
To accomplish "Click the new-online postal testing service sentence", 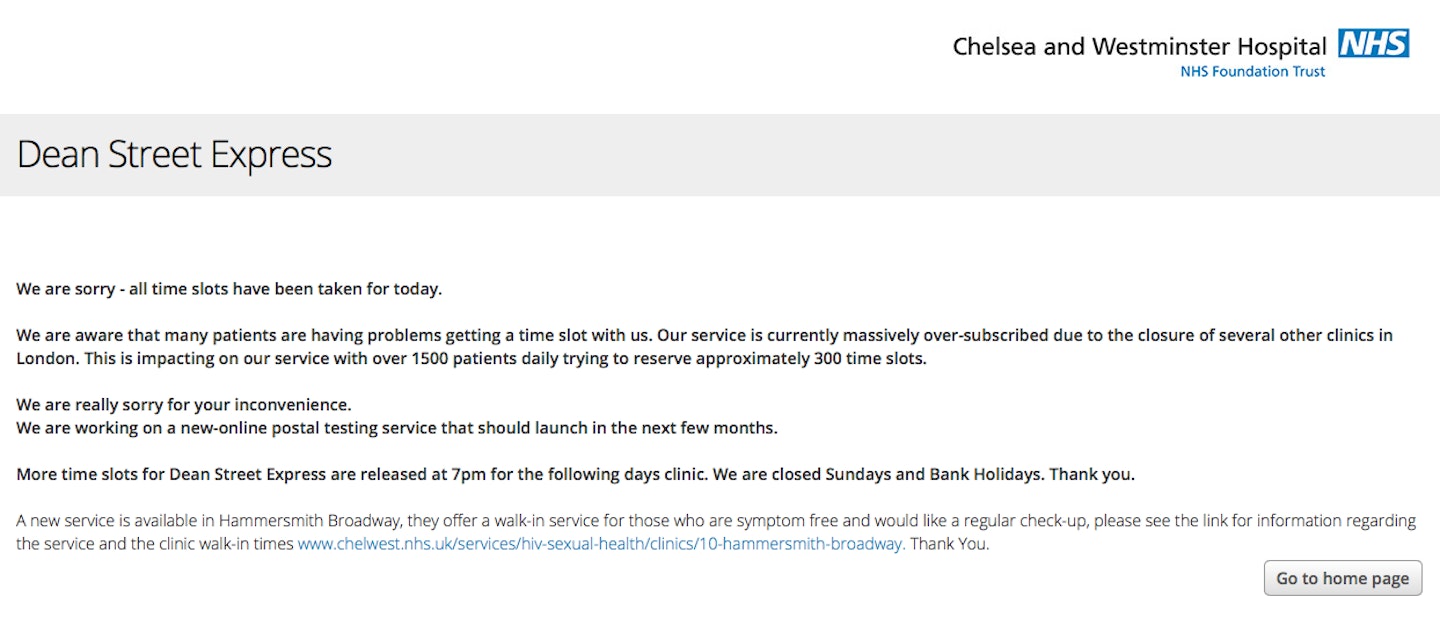I will [397, 428].
